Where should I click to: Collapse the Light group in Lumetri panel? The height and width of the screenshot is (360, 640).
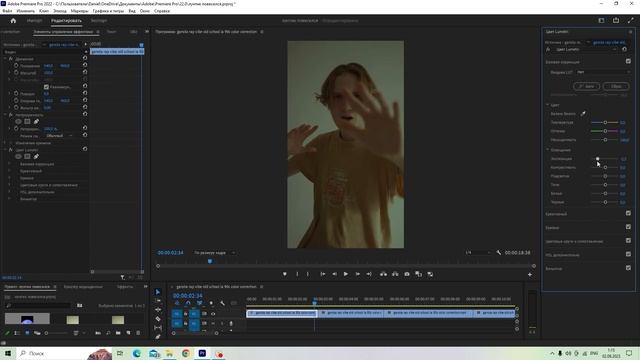[x=548, y=150]
